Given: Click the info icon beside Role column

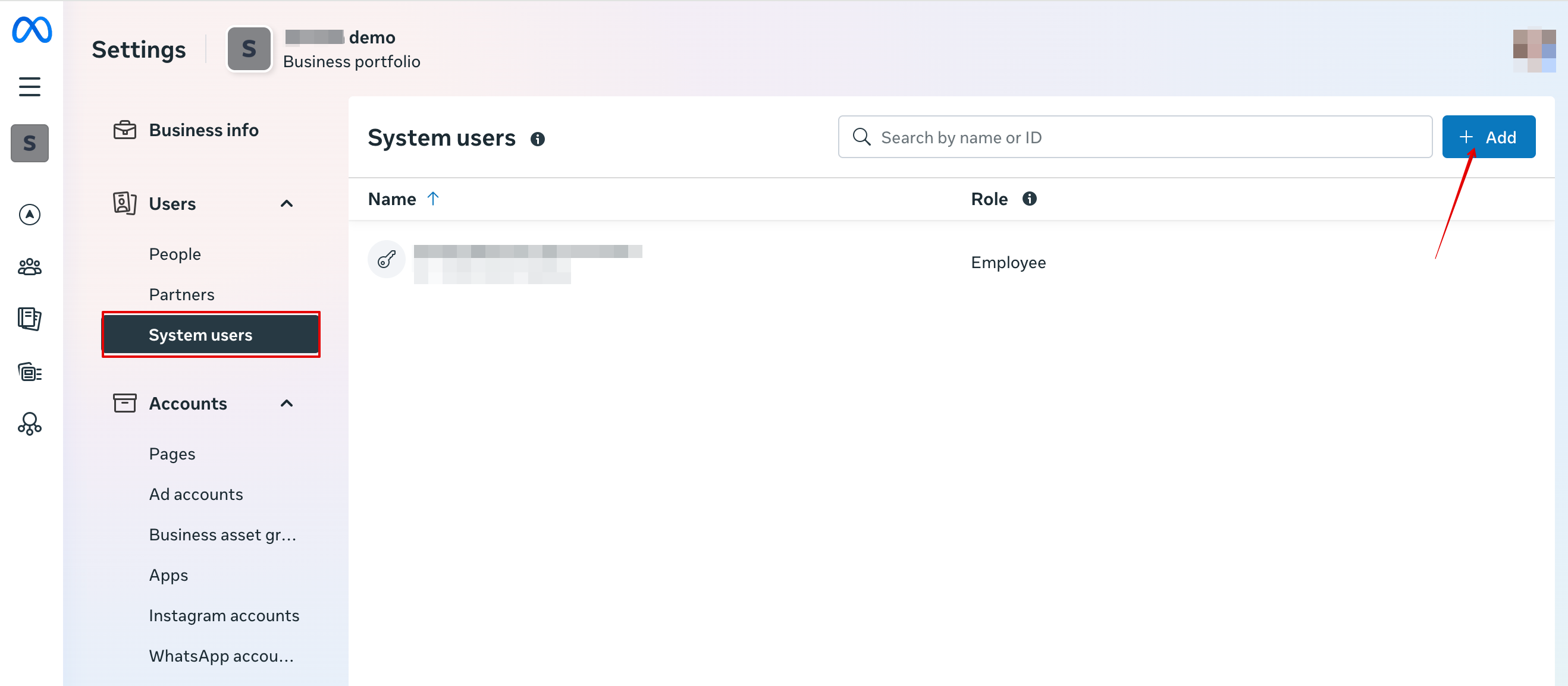Looking at the screenshot, I should point(1028,199).
